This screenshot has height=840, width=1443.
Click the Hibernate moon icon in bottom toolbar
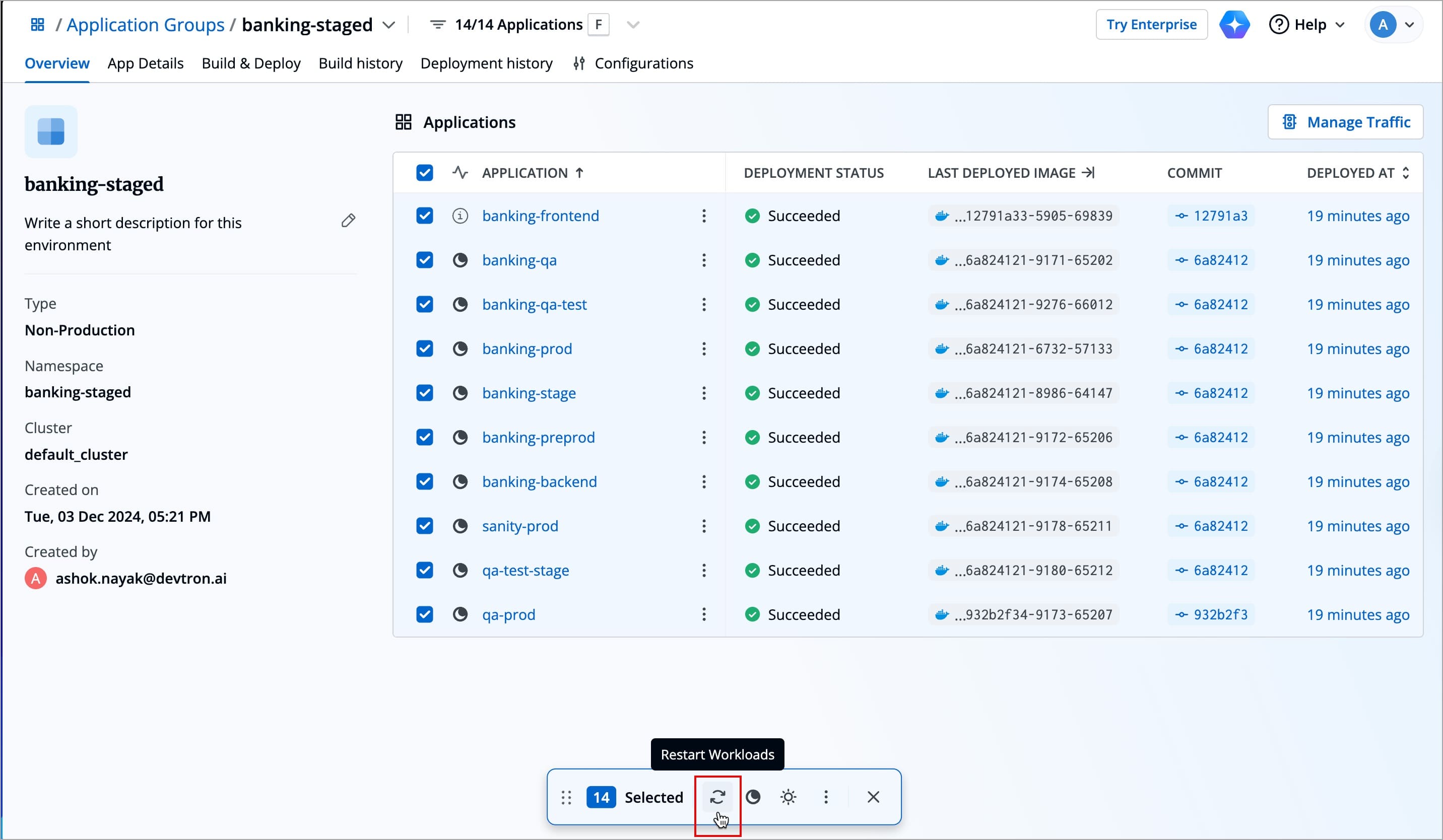coord(753,797)
